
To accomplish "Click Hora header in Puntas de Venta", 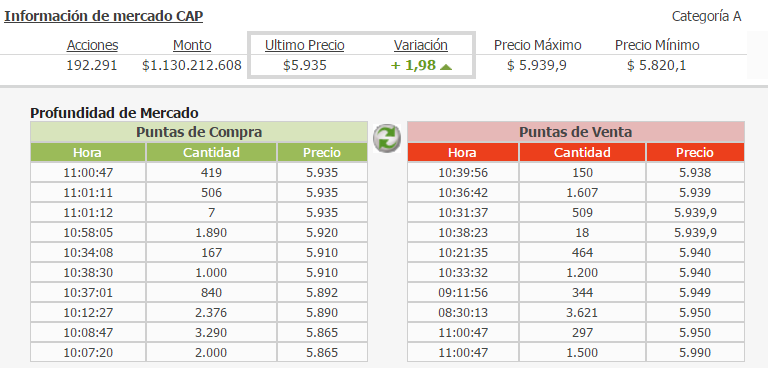I will coord(462,152).
